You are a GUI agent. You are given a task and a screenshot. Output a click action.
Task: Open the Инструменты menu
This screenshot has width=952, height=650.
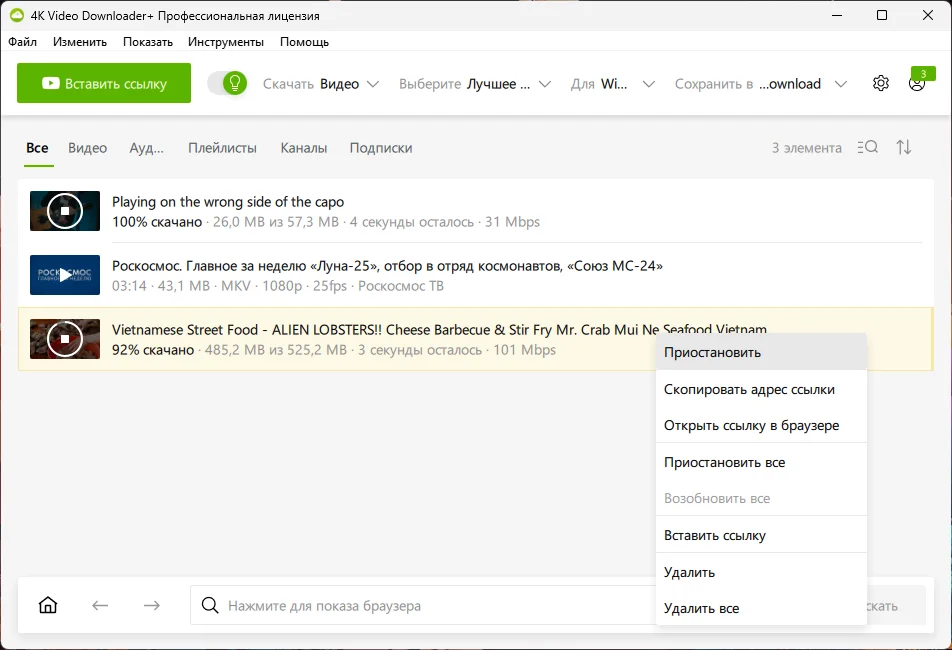(x=226, y=42)
